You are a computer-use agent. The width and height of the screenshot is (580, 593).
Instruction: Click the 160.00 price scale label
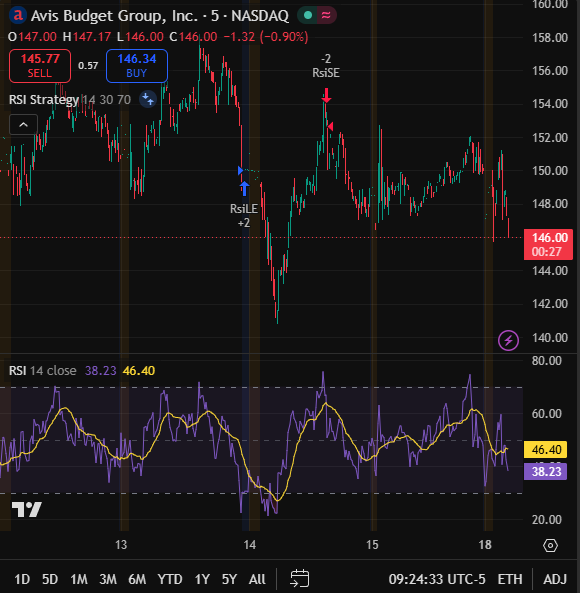pyautogui.click(x=550, y=4)
